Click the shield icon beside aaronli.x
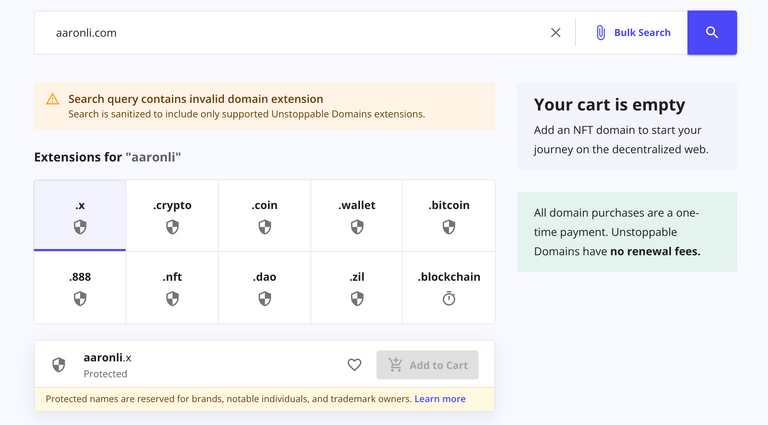 tap(59, 365)
